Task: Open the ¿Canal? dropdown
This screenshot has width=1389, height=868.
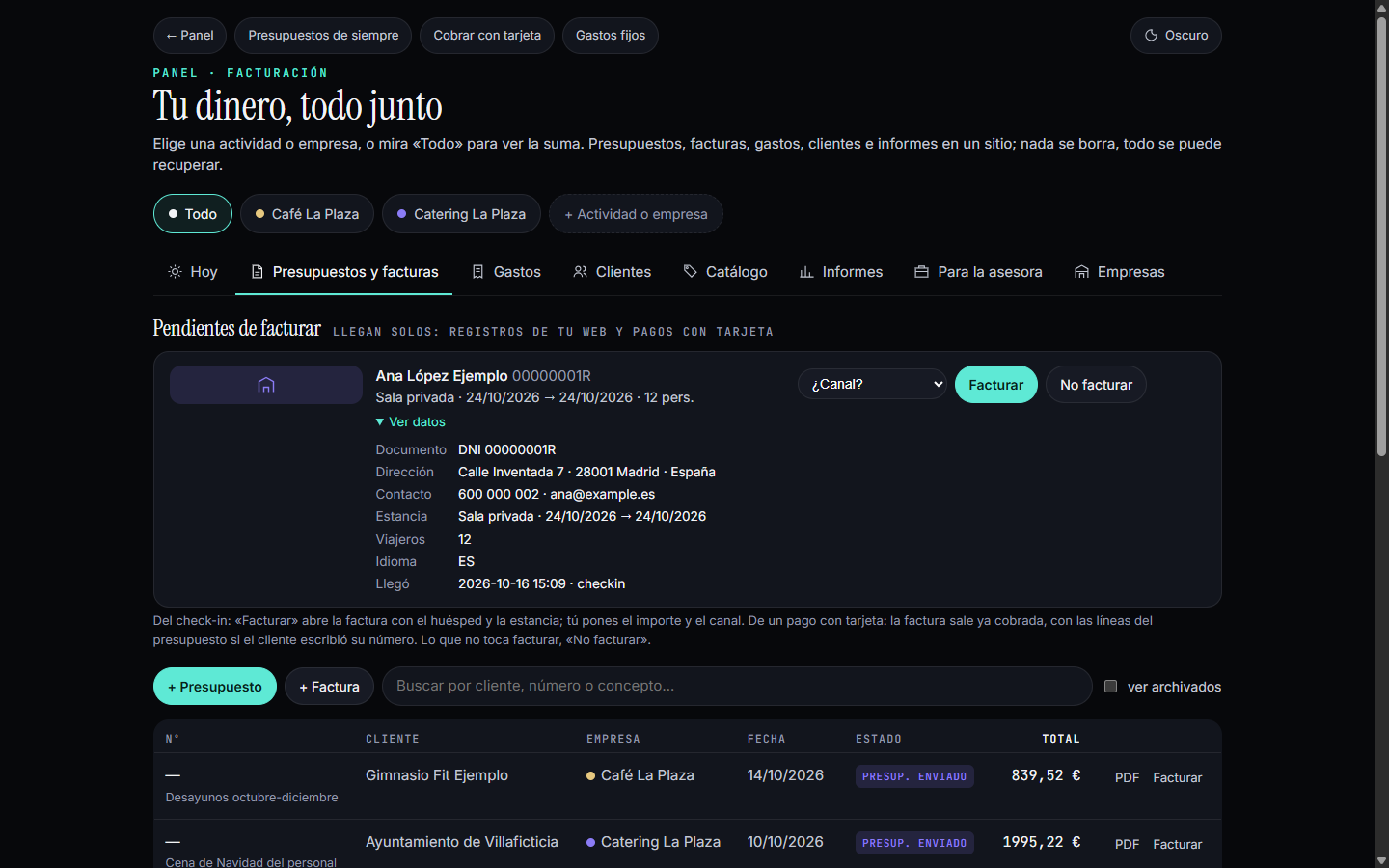Action: tap(872, 384)
